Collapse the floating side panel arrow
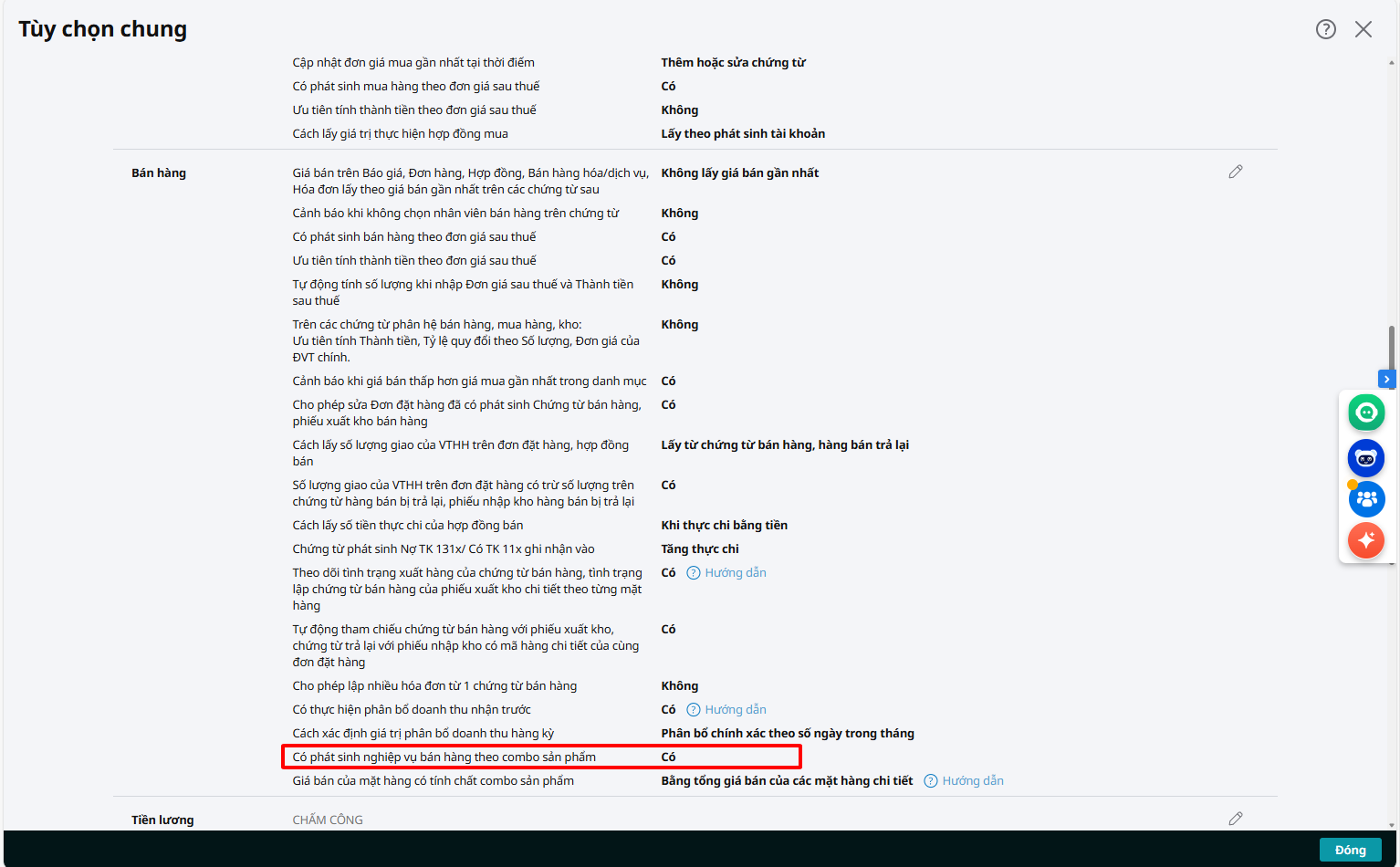 click(x=1386, y=379)
